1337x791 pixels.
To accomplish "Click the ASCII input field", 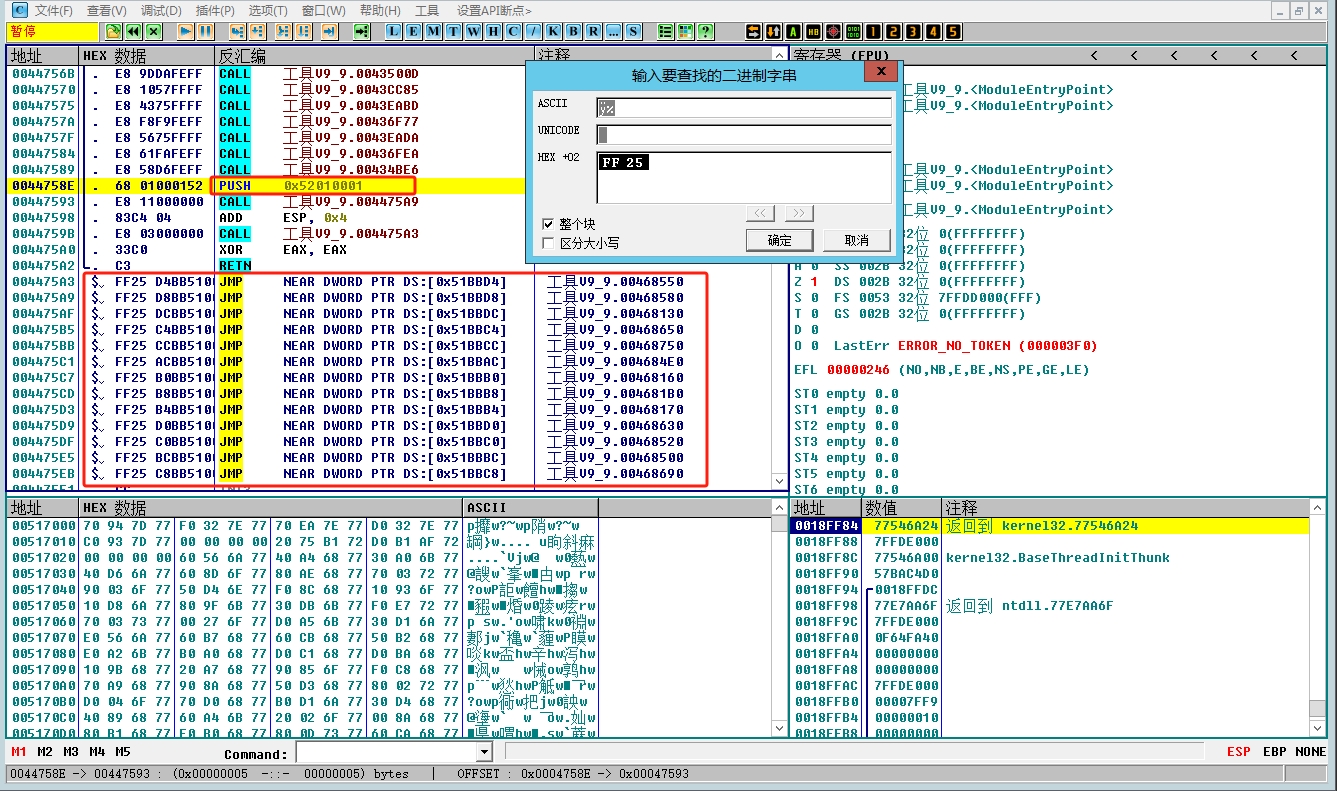I will click(x=743, y=107).
